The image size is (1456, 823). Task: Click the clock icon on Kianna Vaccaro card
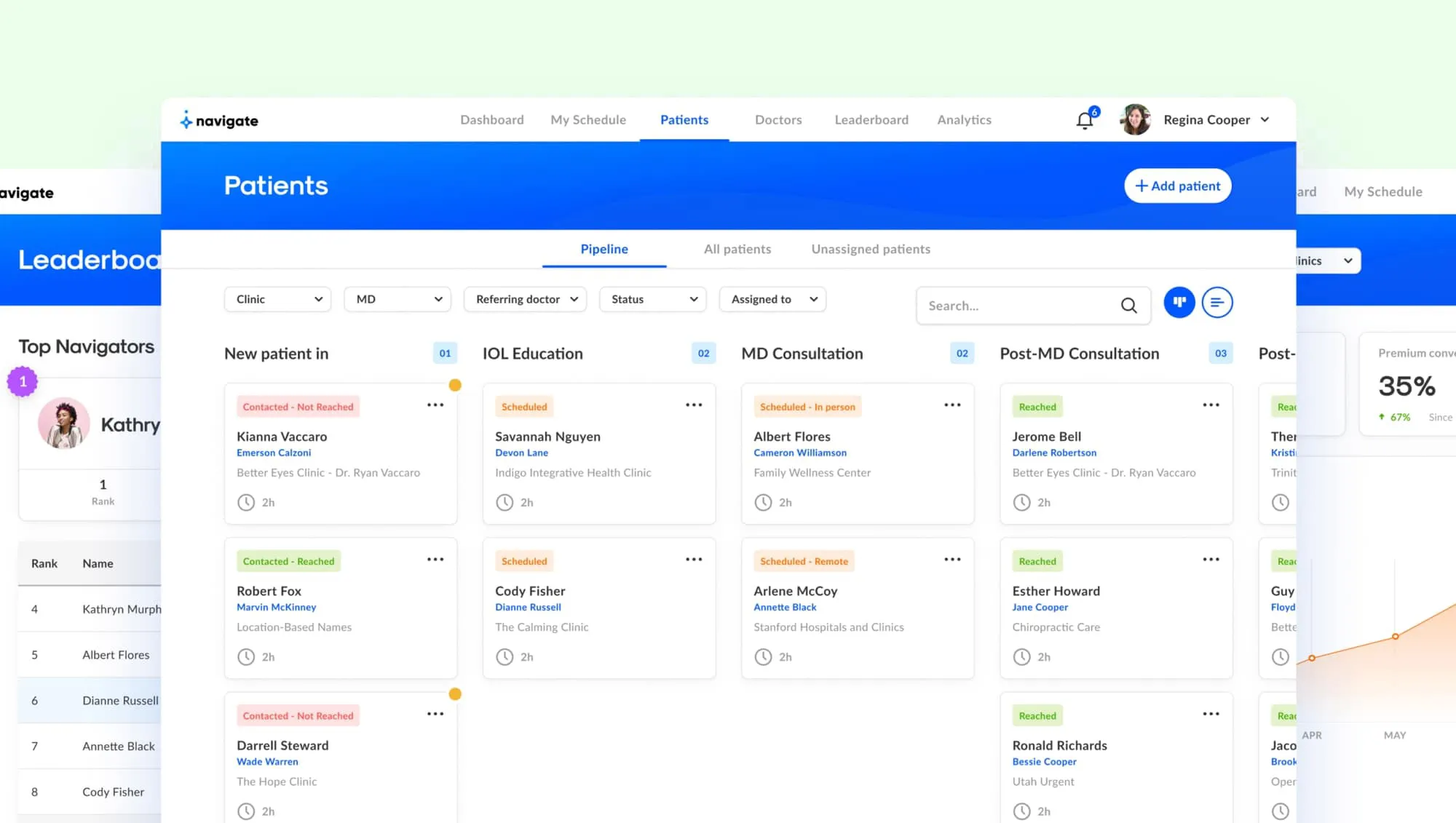[x=246, y=502]
